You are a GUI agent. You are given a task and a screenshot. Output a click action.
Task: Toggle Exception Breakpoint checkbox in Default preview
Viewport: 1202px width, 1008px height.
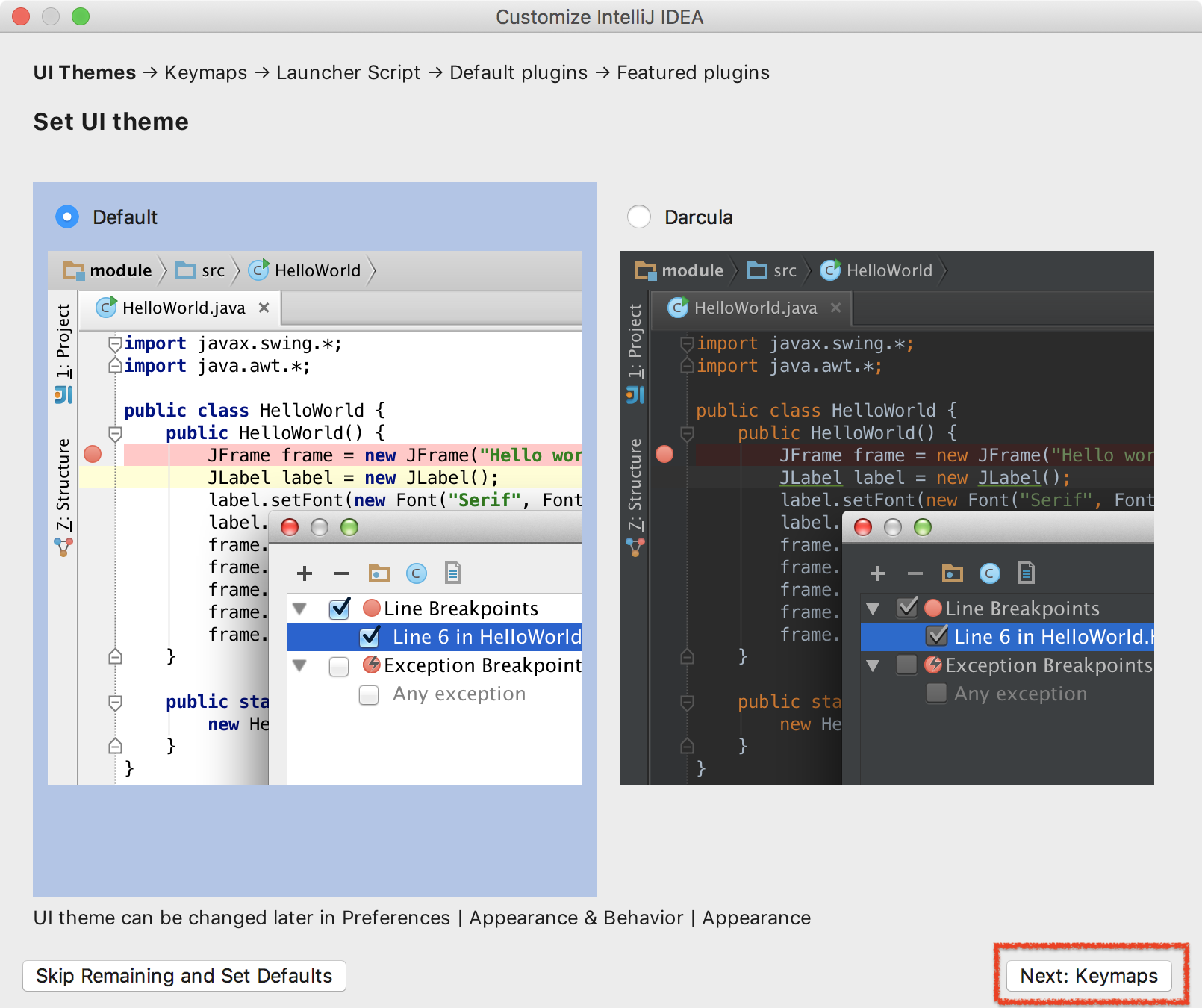339,666
